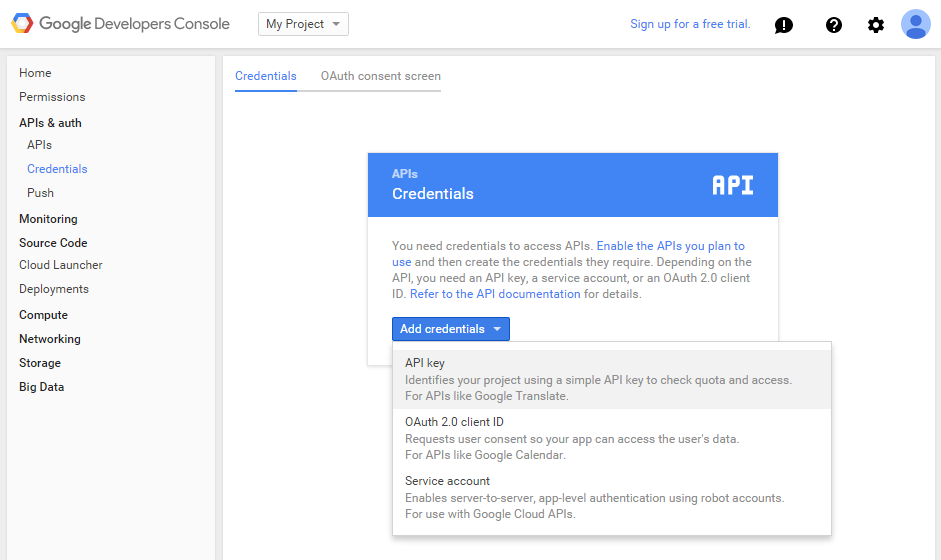
Task: Open the settings gear icon
Action: click(876, 25)
